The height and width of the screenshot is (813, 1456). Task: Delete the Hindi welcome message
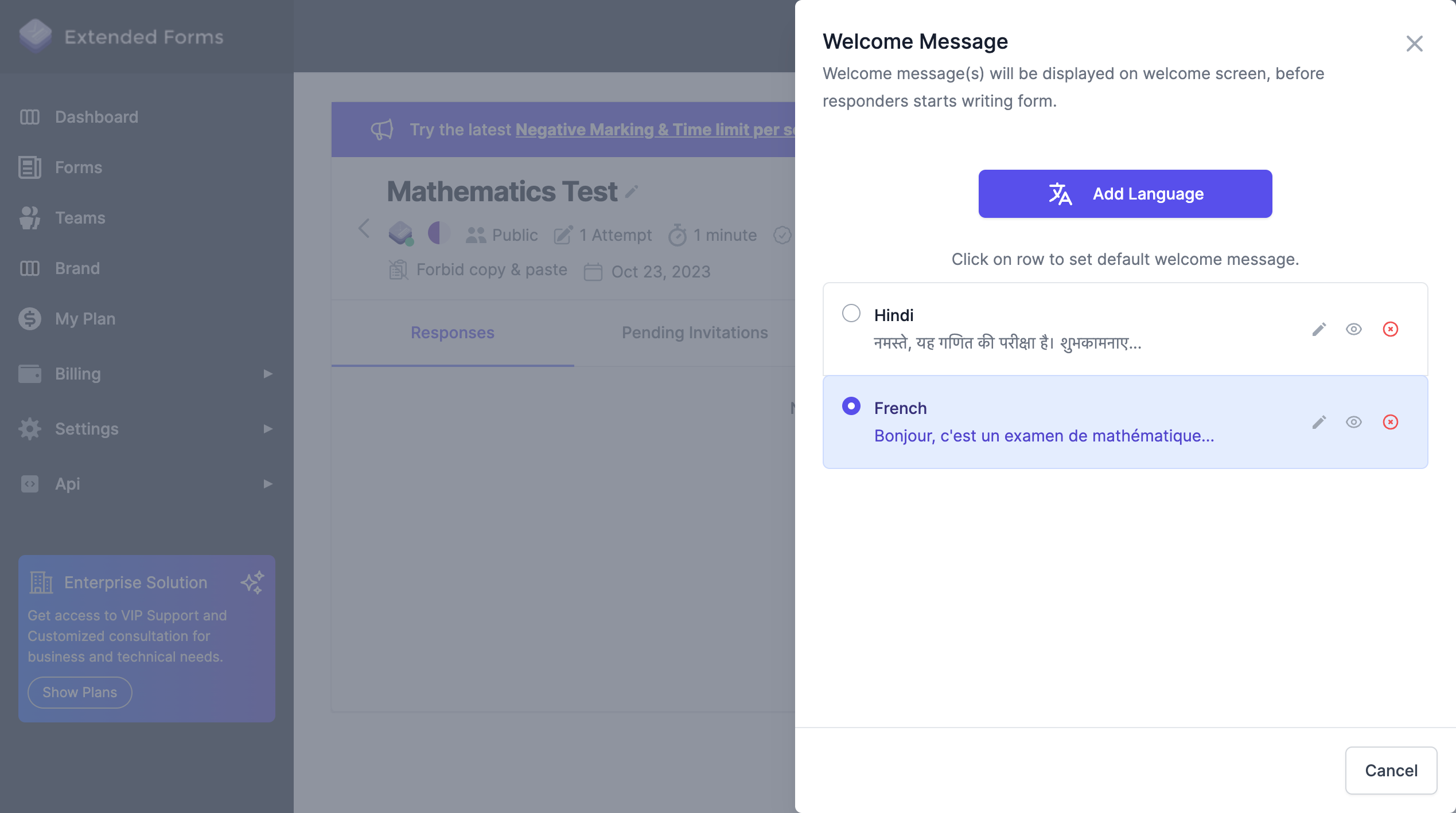click(1391, 330)
